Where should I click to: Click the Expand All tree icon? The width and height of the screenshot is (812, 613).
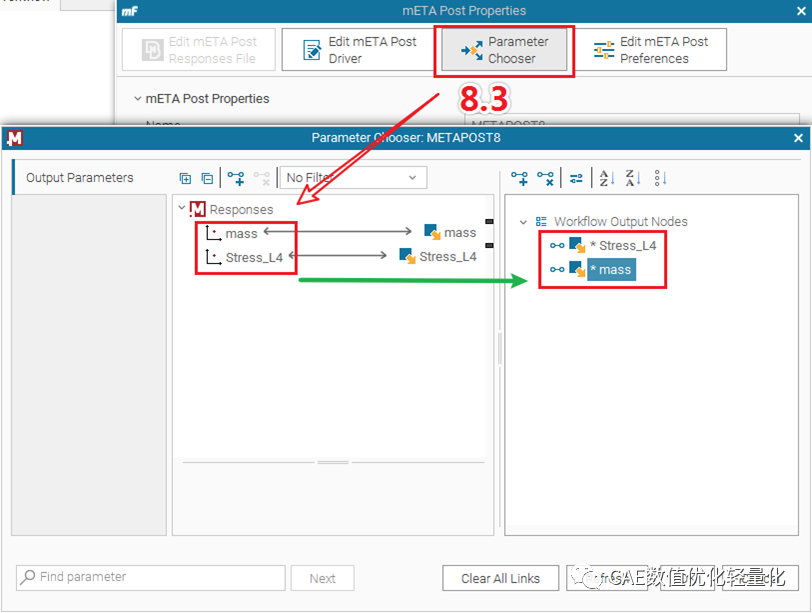point(185,179)
